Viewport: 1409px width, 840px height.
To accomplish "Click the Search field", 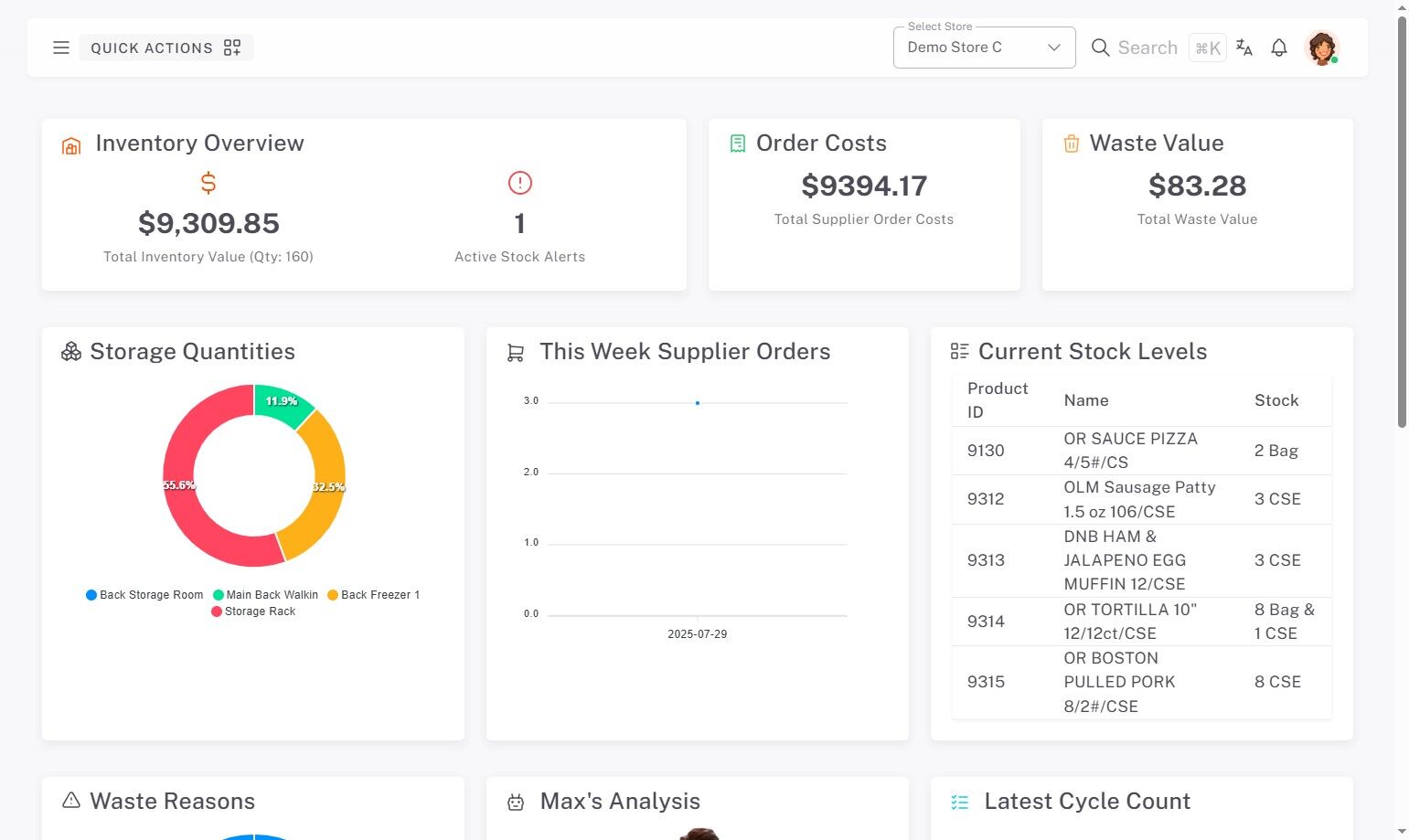I will [x=1147, y=48].
